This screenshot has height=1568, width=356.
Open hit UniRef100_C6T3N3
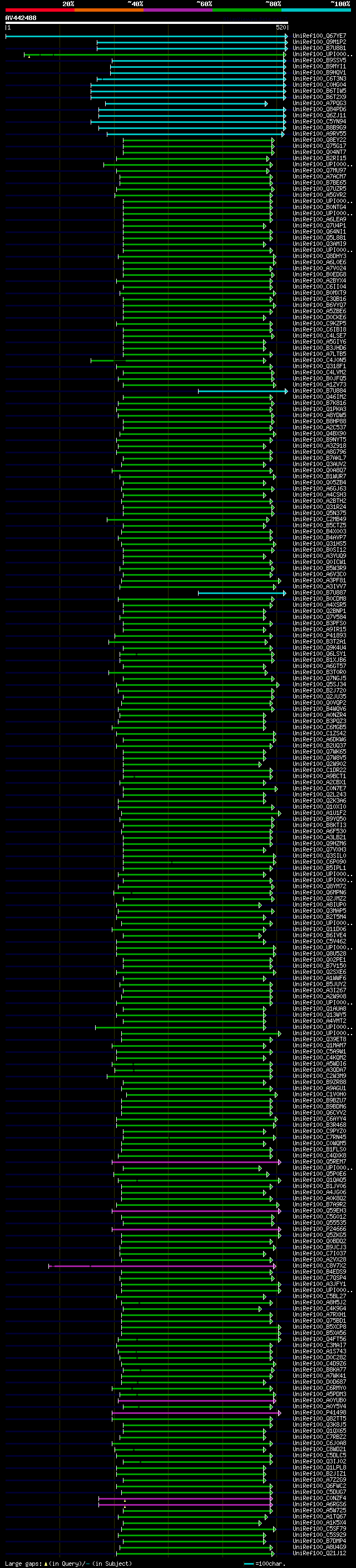(x=319, y=78)
